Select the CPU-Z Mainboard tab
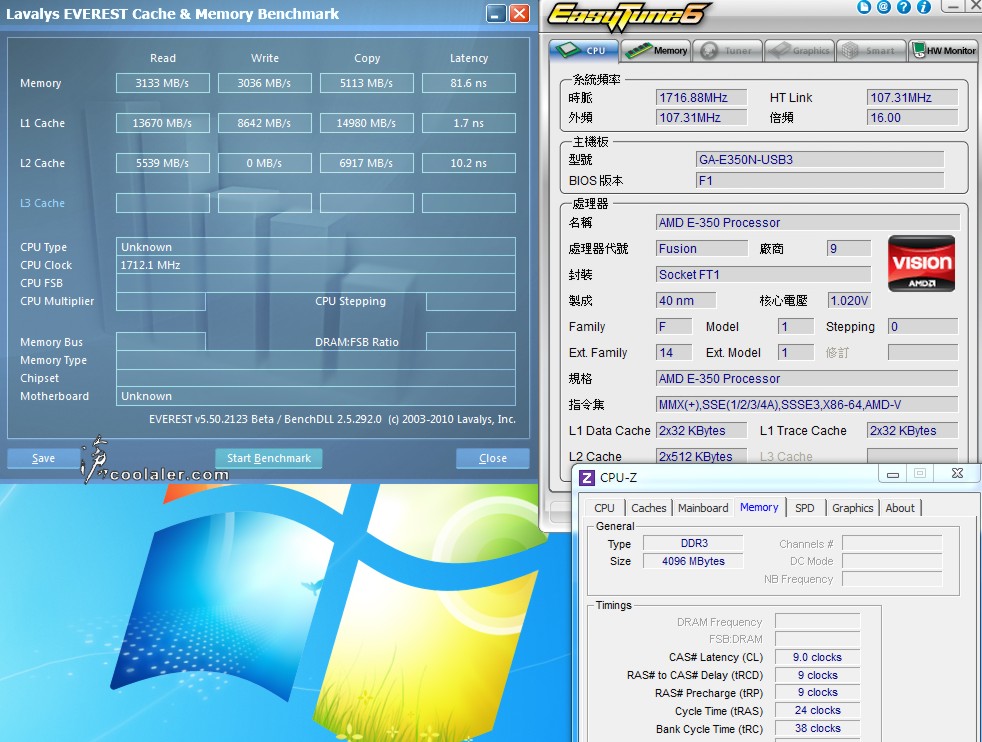982x742 pixels. point(703,508)
